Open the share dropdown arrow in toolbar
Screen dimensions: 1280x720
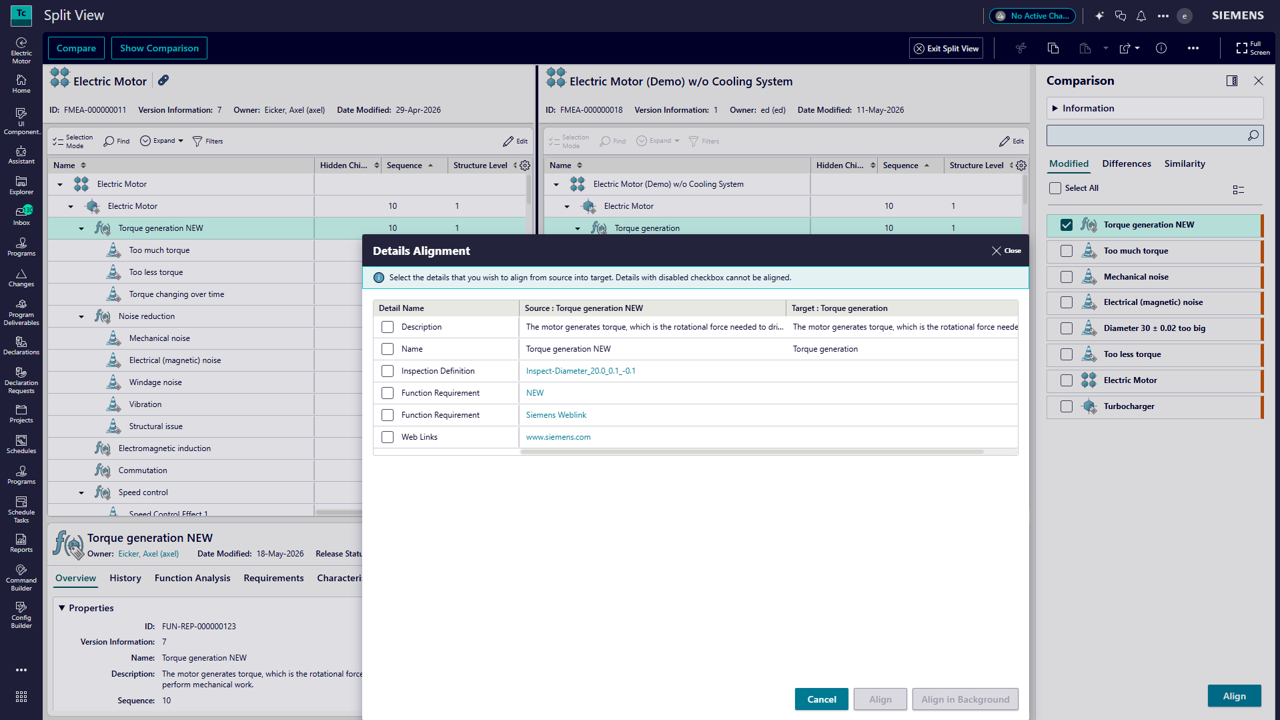[x=1137, y=48]
